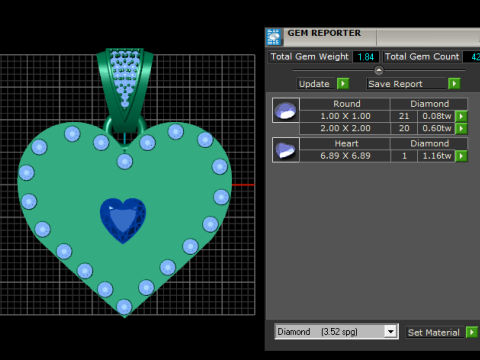Viewport: 480px width, 360px height.
Task: Click the Total Gem Weight label
Action: (310, 57)
